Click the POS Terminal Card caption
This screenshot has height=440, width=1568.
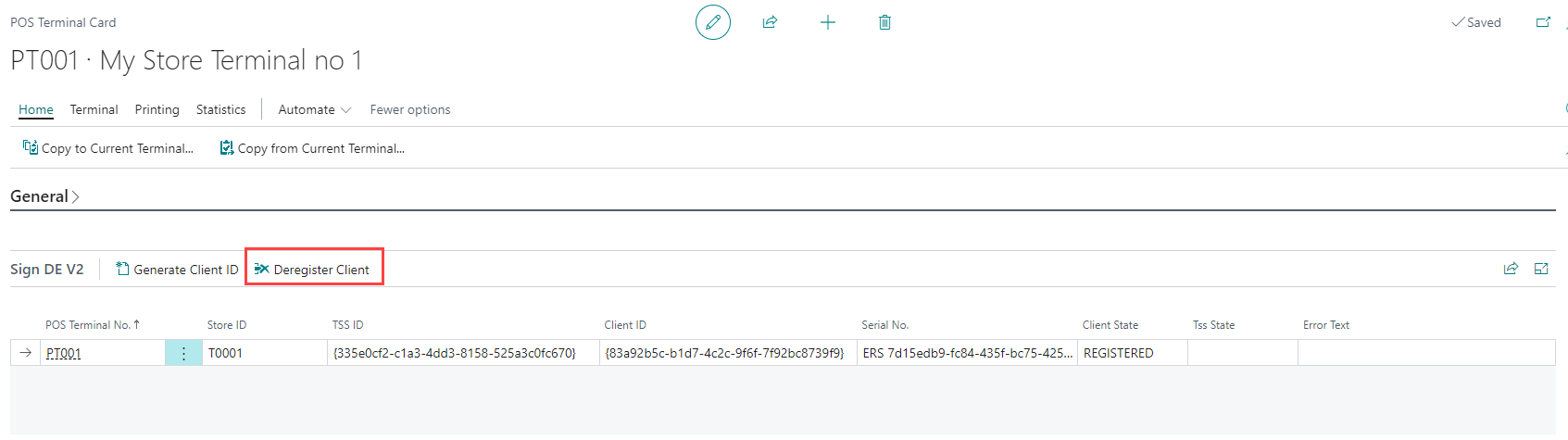point(63,22)
